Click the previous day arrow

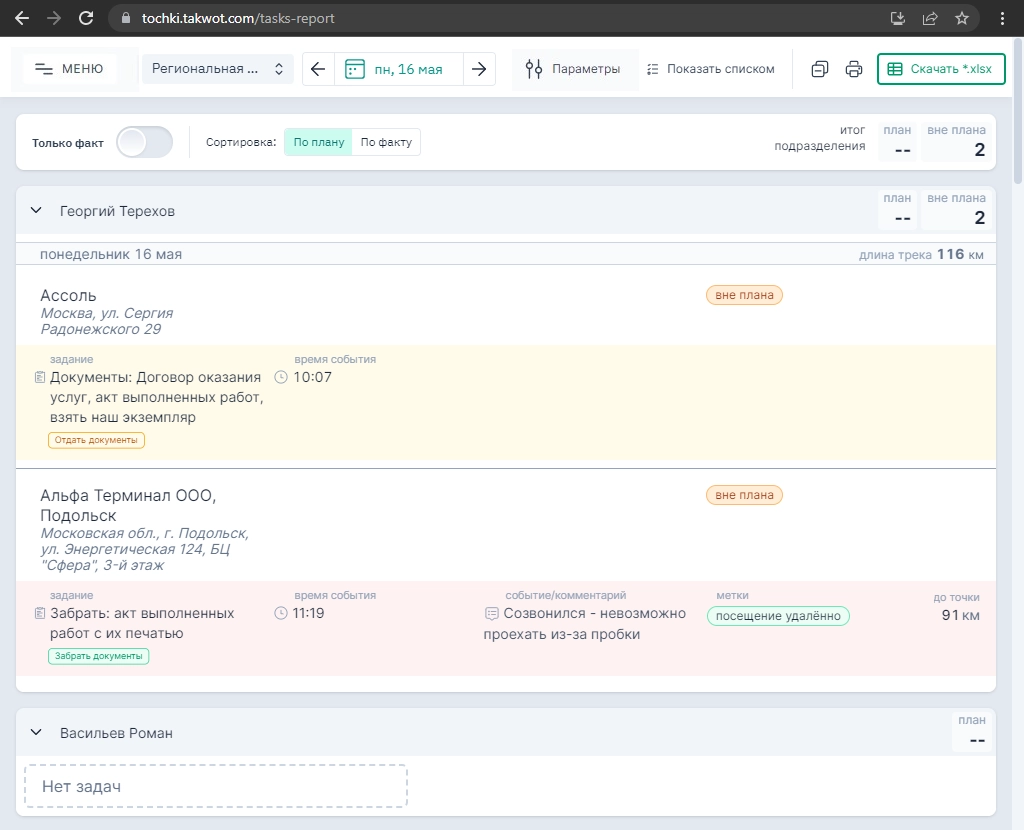point(318,69)
